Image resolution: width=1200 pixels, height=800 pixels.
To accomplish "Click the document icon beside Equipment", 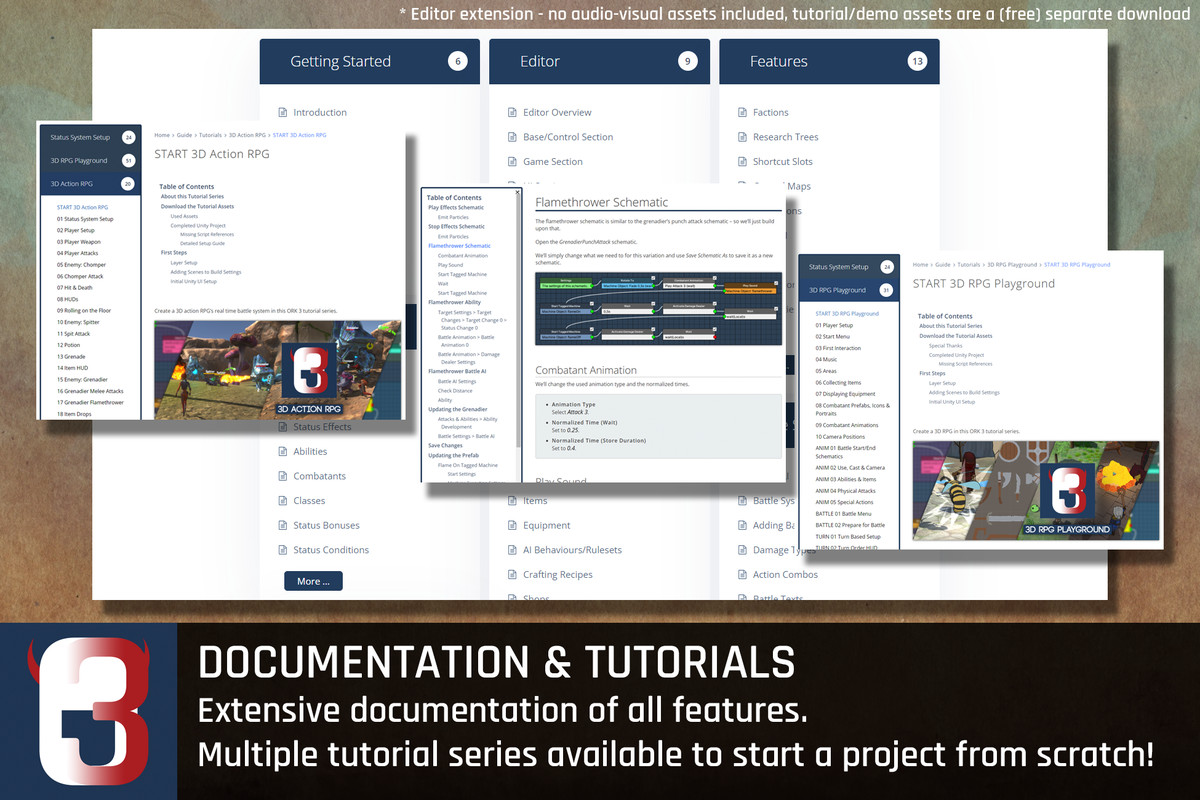I will (x=512, y=525).
